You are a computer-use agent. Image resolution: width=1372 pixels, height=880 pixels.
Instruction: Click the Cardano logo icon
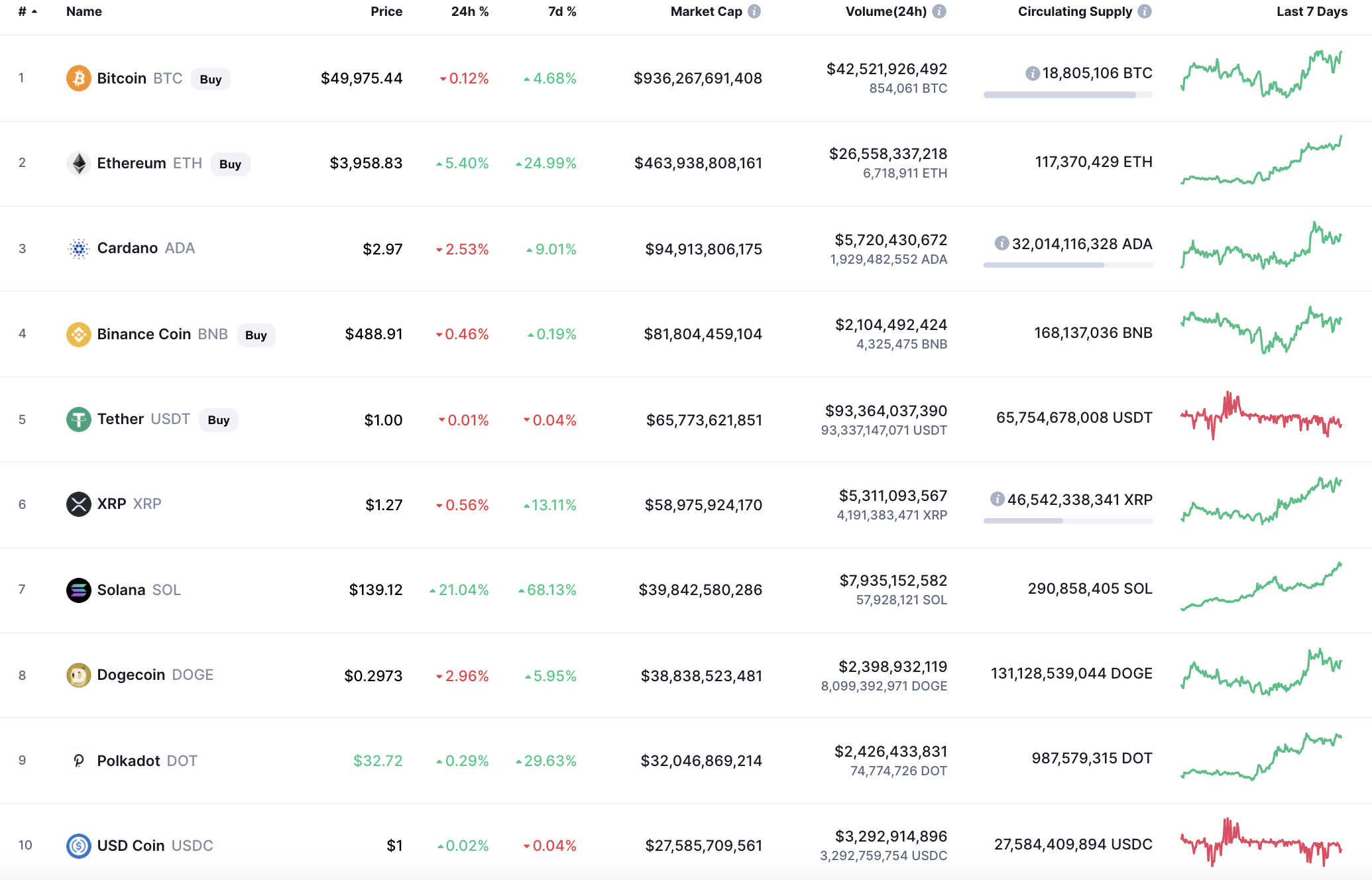pos(78,248)
